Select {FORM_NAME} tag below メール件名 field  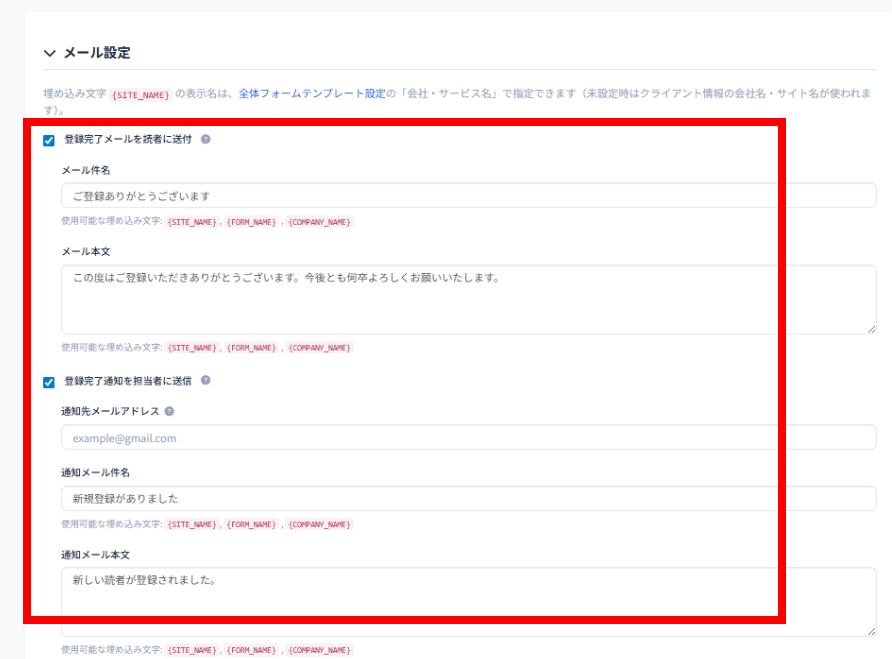pos(251,222)
